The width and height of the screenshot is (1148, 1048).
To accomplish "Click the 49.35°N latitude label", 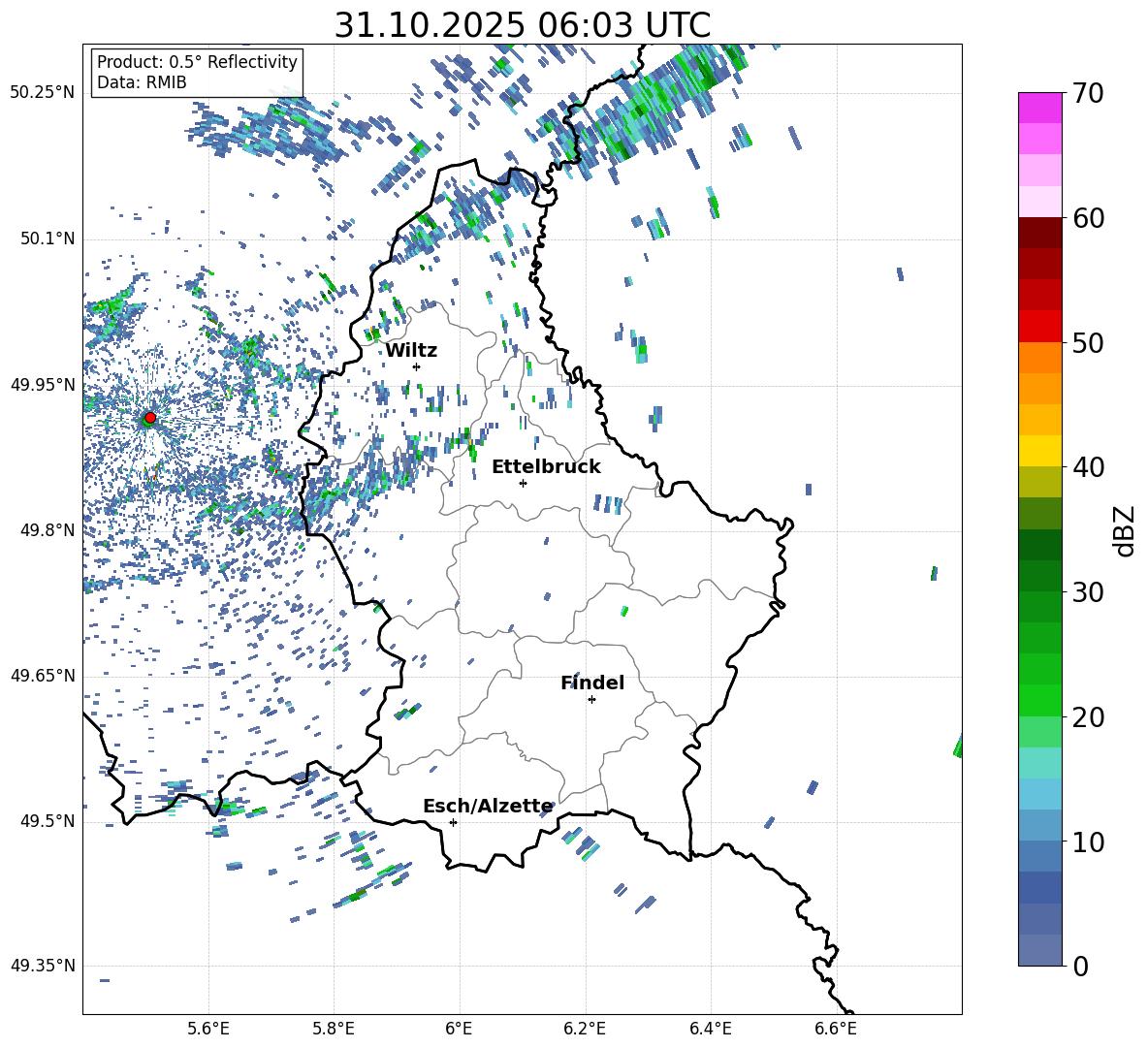I will (42, 966).
